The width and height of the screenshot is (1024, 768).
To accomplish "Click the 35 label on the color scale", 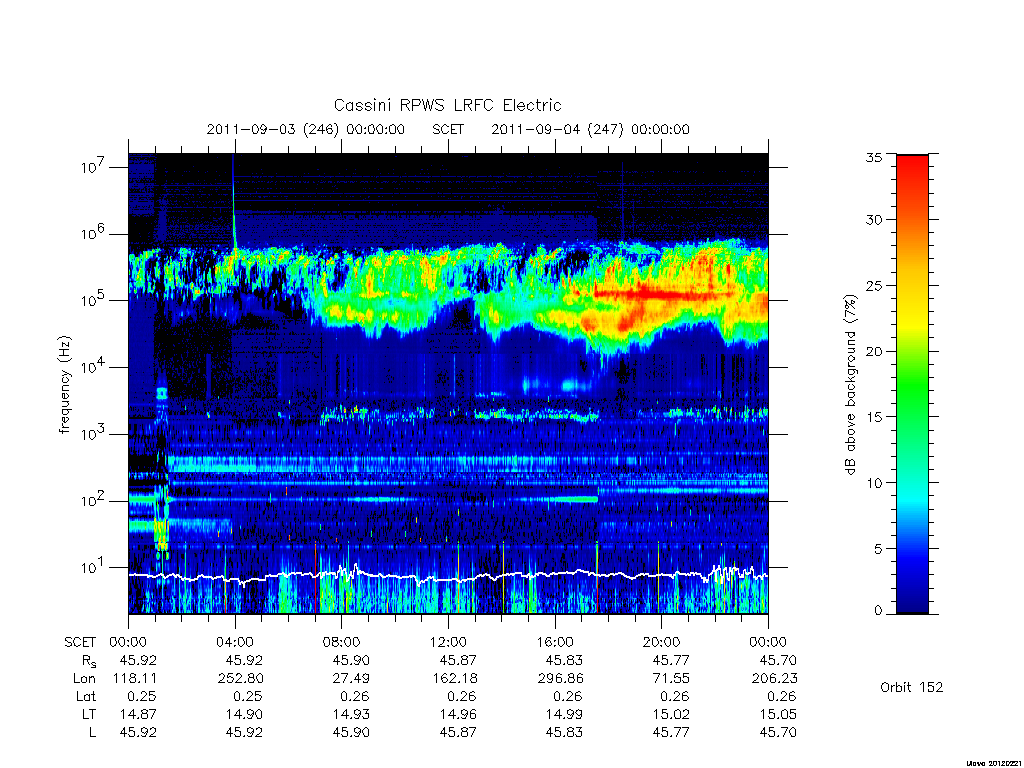I will (x=874, y=157).
